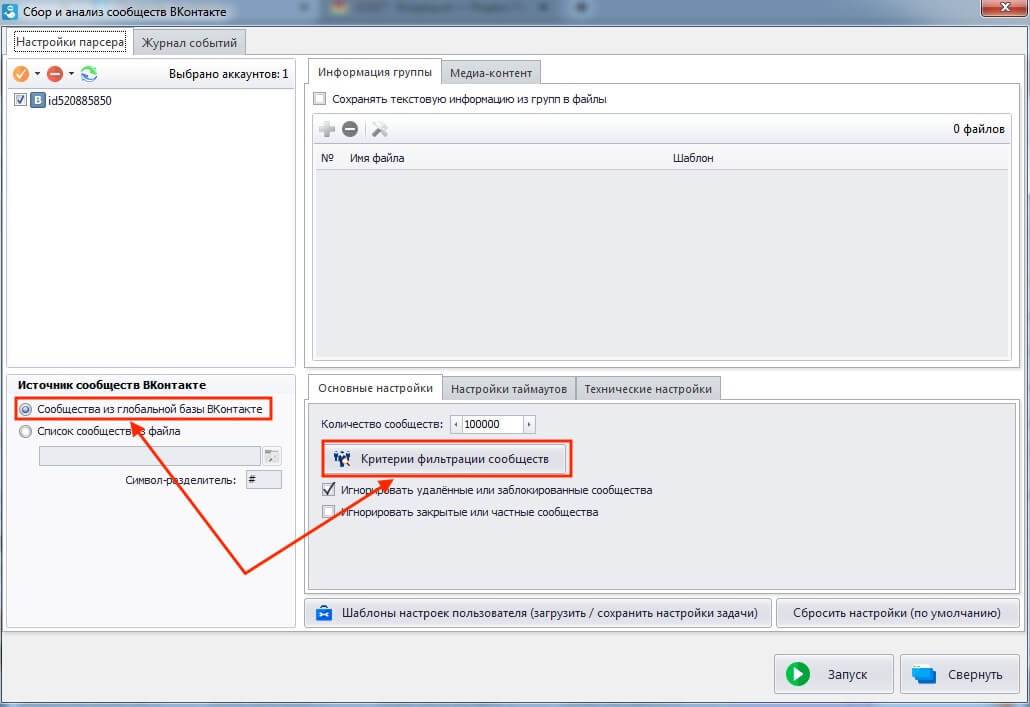
Task: Open dropdown arrow next to red minus
Action: point(71,74)
